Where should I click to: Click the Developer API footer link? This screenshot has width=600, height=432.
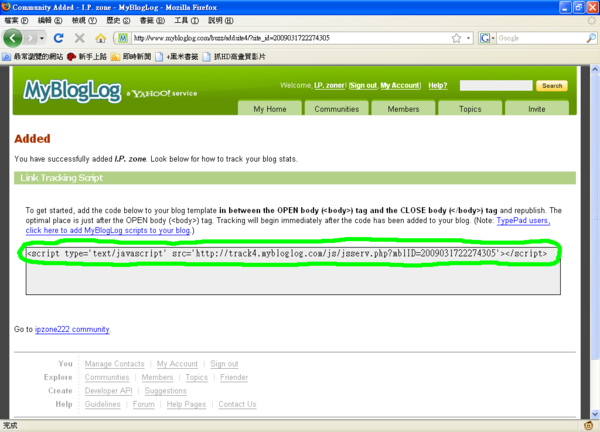click(x=109, y=390)
